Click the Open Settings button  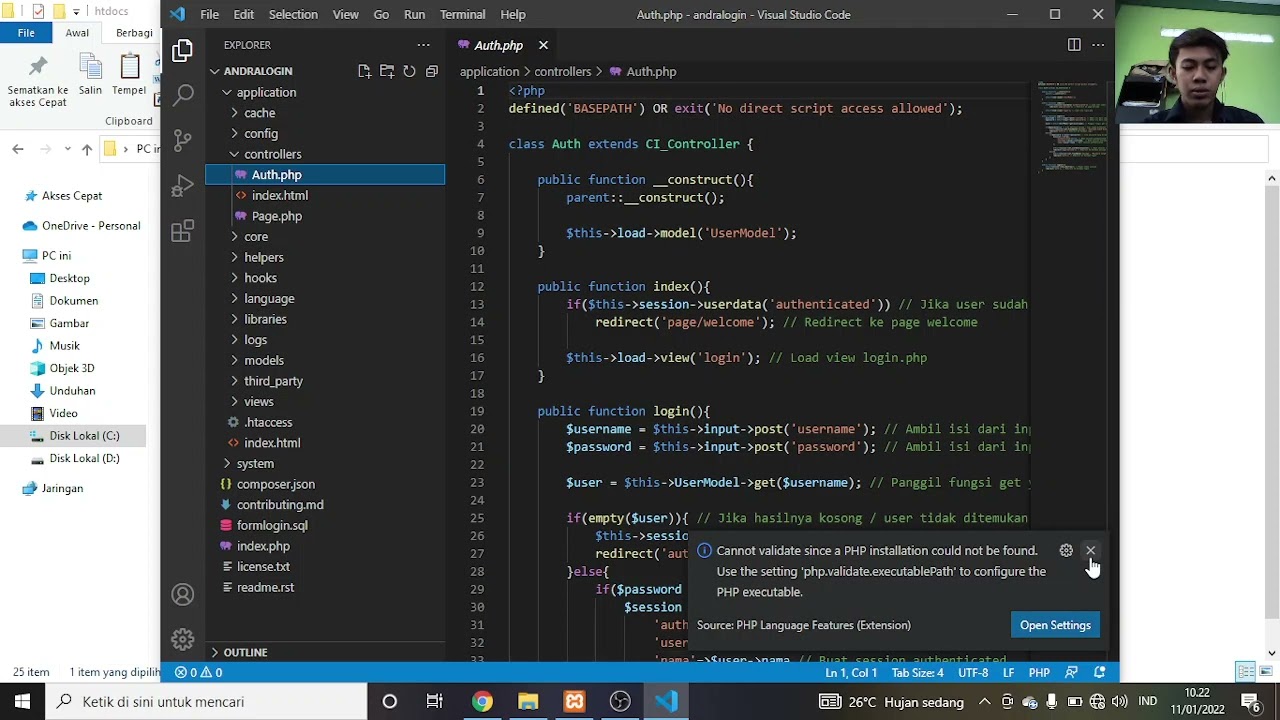tap(1055, 625)
